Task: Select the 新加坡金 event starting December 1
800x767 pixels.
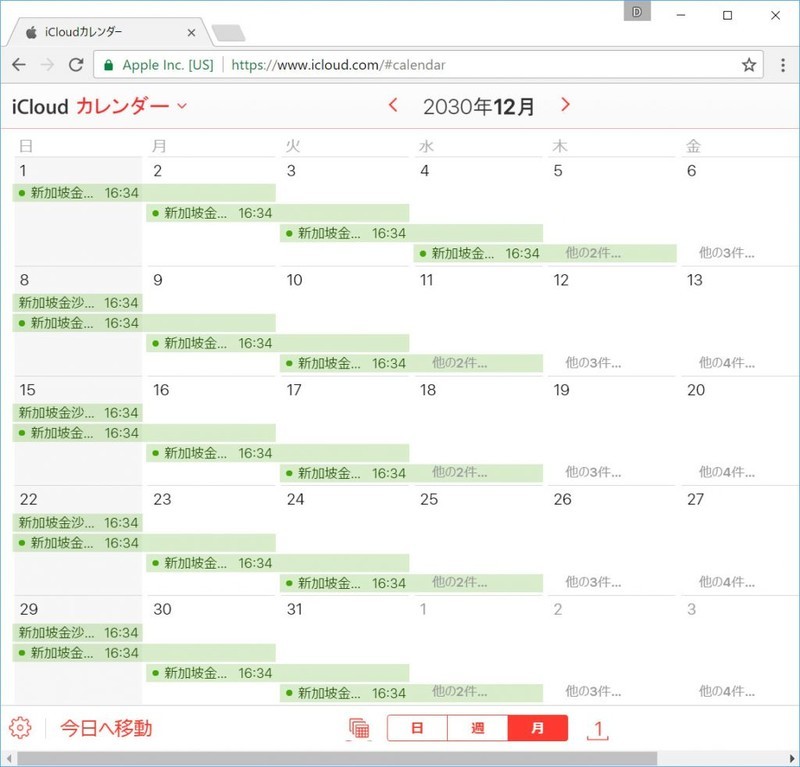Action: click(x=144, y=193)
